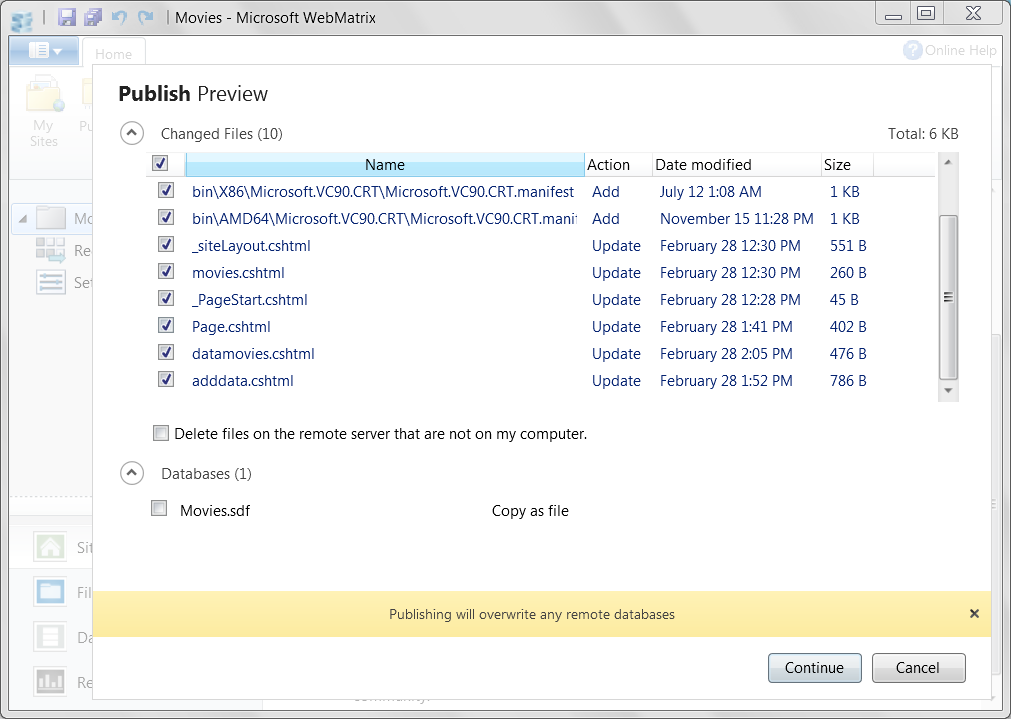Click the Redo arrow icon
Screen dimensions: 1011x719
146,17
